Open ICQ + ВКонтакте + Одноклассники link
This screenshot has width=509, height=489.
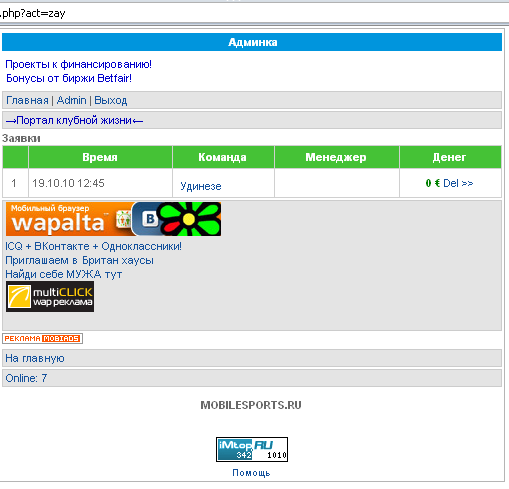[93, 246]
